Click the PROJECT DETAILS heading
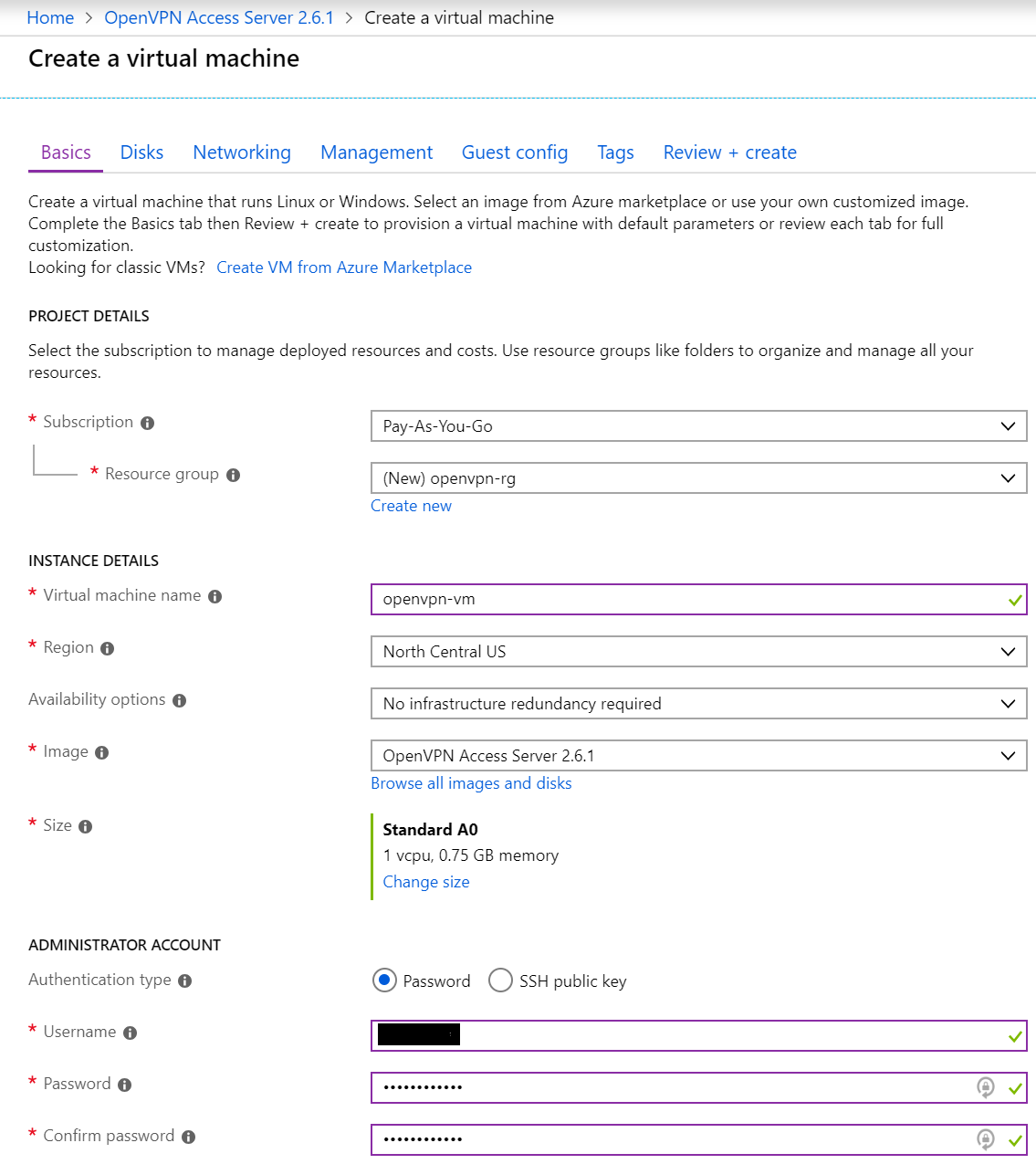Viewport: 1036px width, 1164px height. pos(89,316)
